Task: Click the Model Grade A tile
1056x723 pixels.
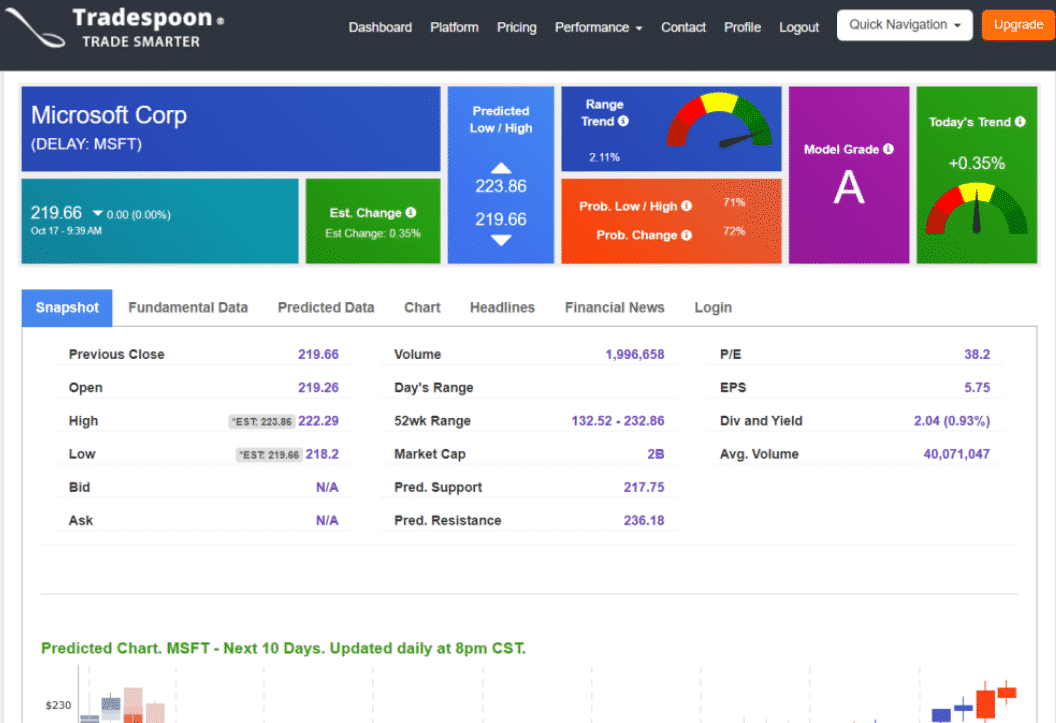Action: (x=849, y=175)
